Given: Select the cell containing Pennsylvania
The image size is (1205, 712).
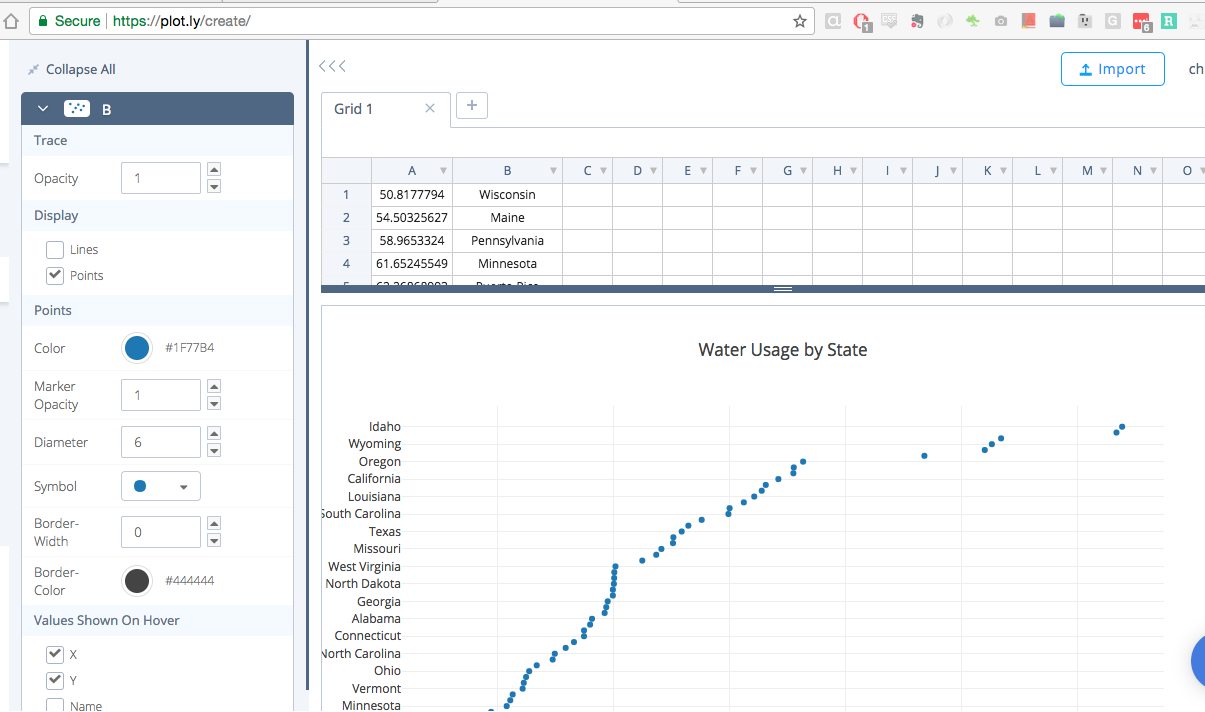Looking at the screenshot, I should pyautogui.click(x=507, y=240).
